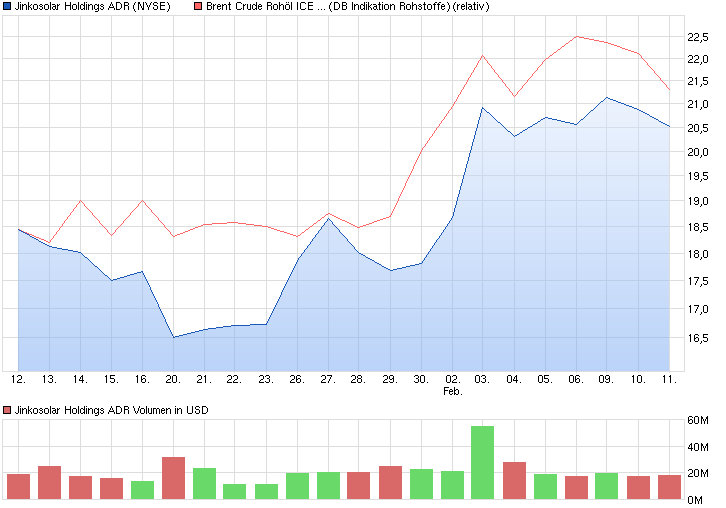This screenshot has height=508, width=726.
Task: Click the 0M volume axis label
Action: tap(695, 500)
